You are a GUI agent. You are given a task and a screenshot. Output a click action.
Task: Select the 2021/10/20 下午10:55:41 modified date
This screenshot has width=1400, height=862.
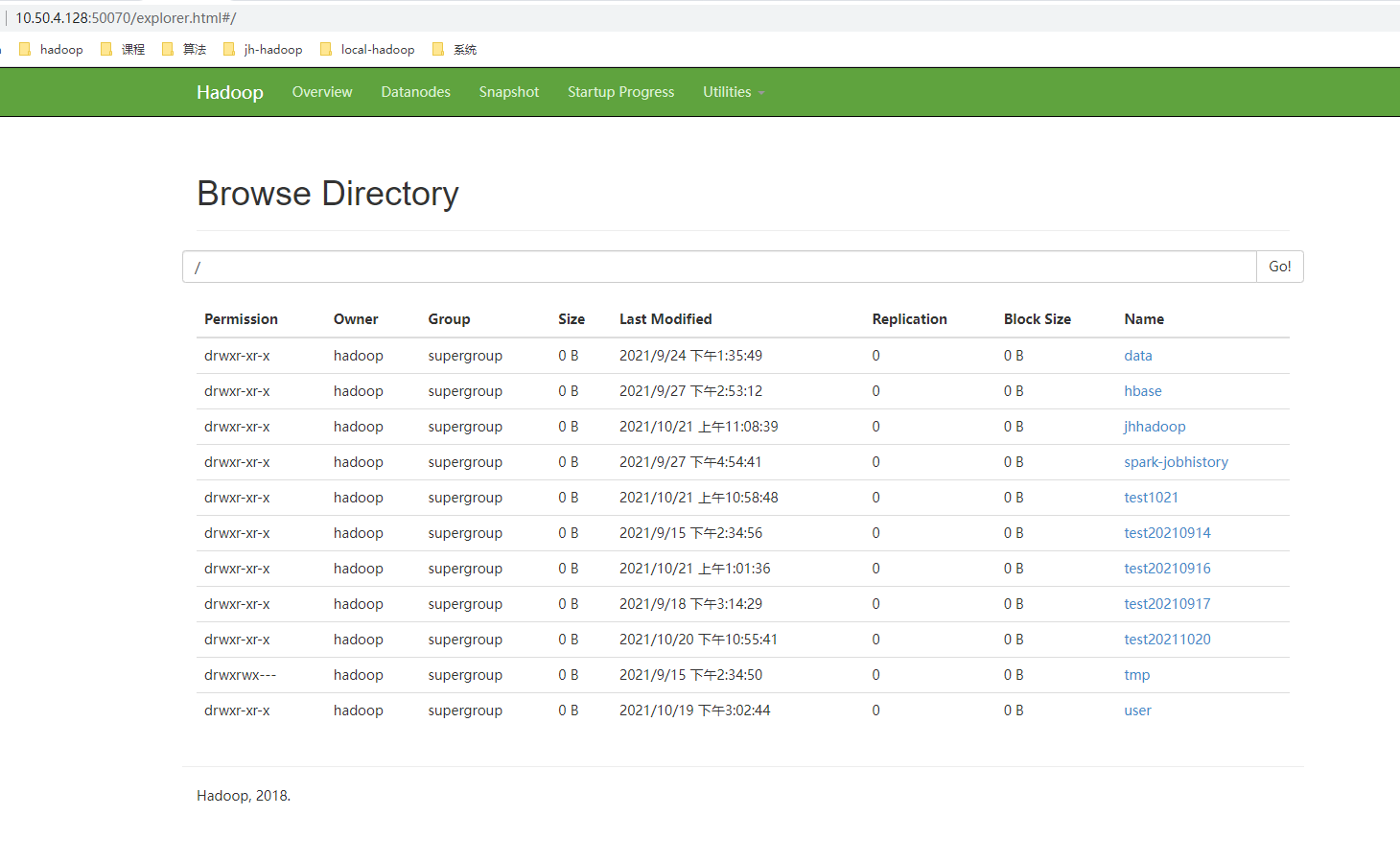[x=698, y=640]
